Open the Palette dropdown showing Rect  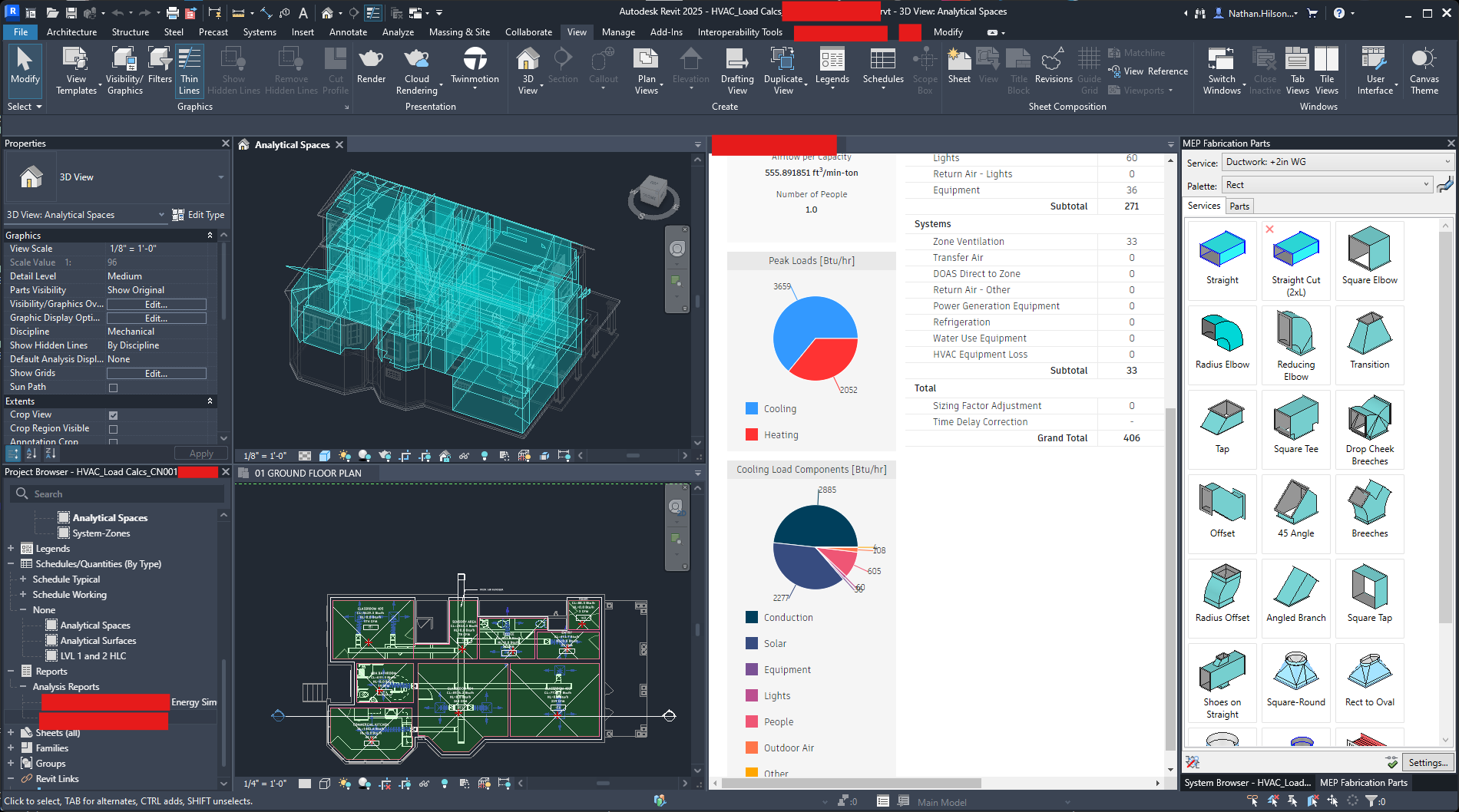[x=1326, y=185]
